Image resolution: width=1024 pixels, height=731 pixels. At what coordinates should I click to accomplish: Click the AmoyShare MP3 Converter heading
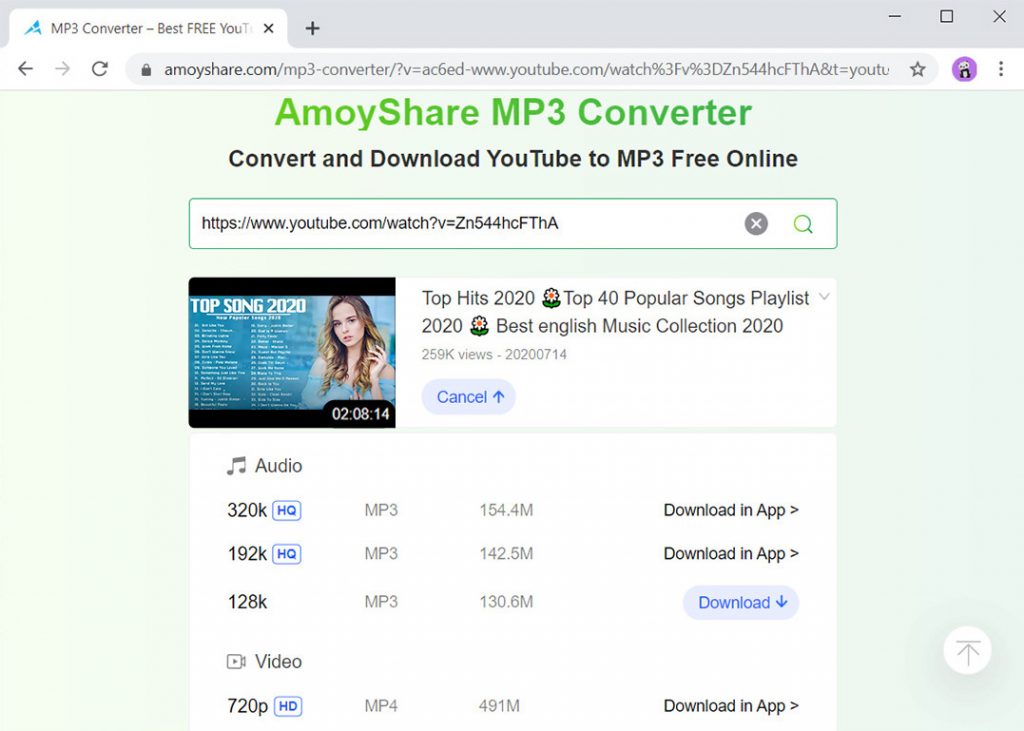point(513,112)
